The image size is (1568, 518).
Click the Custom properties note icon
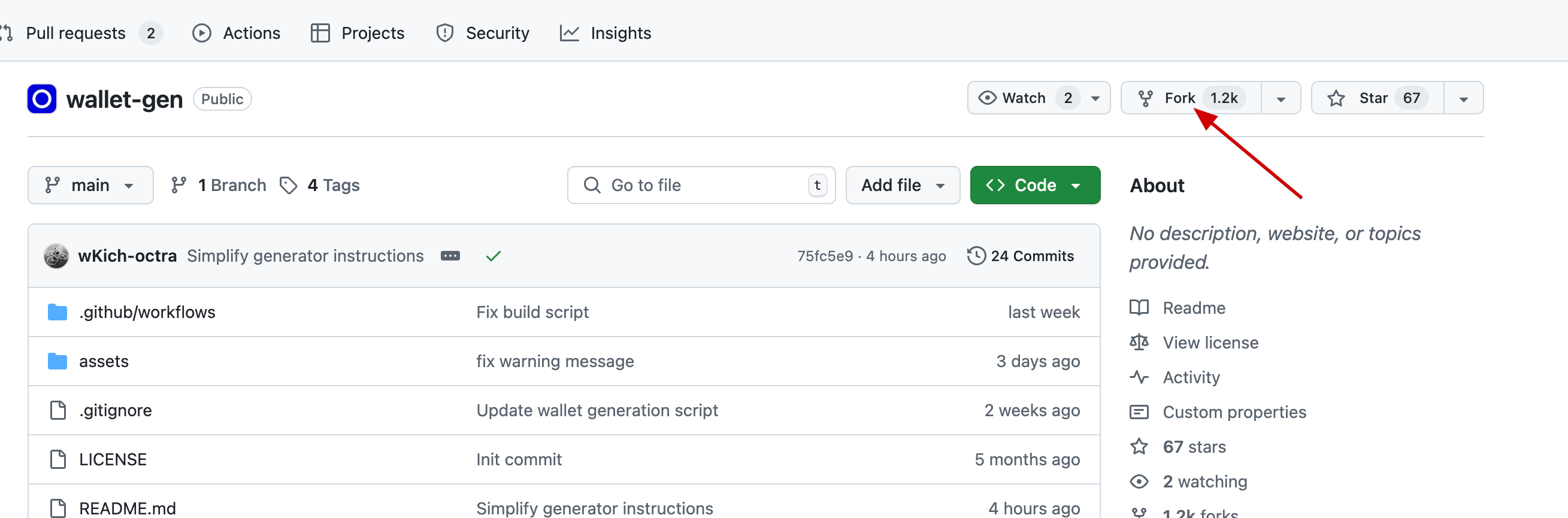tap(1140, 412)
